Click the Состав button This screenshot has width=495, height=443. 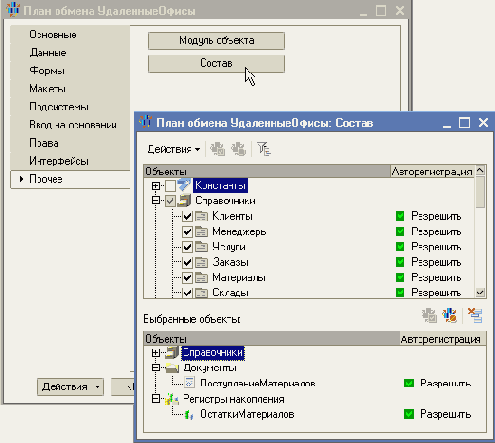click(x=216, y=63)
